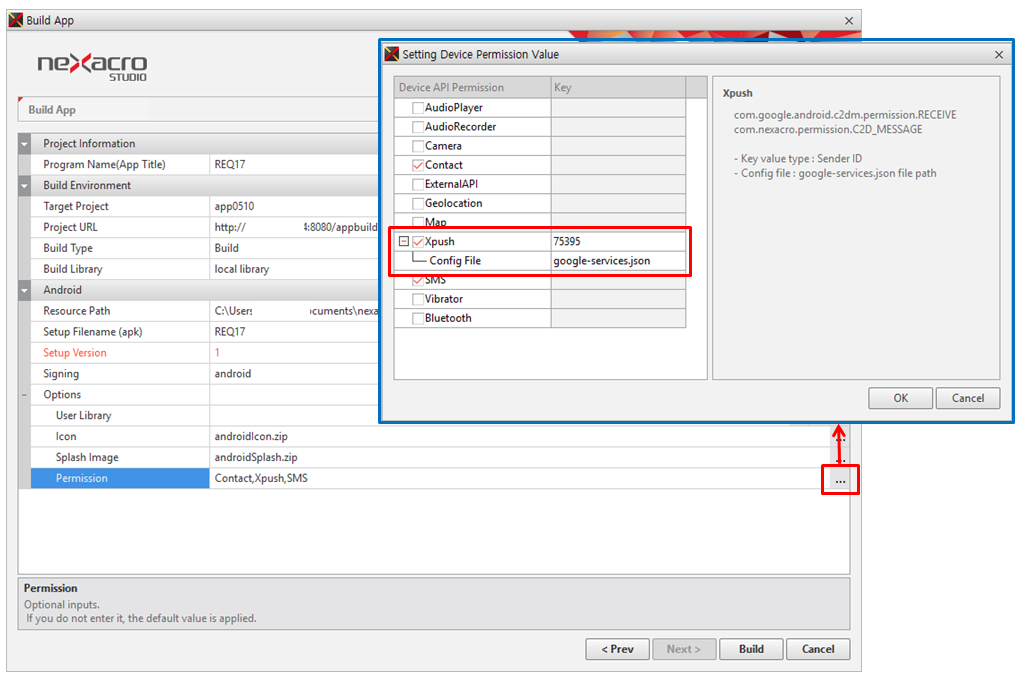Toggle the Xpush permission checkbox
1021x675 pixels.
[418, 242]
